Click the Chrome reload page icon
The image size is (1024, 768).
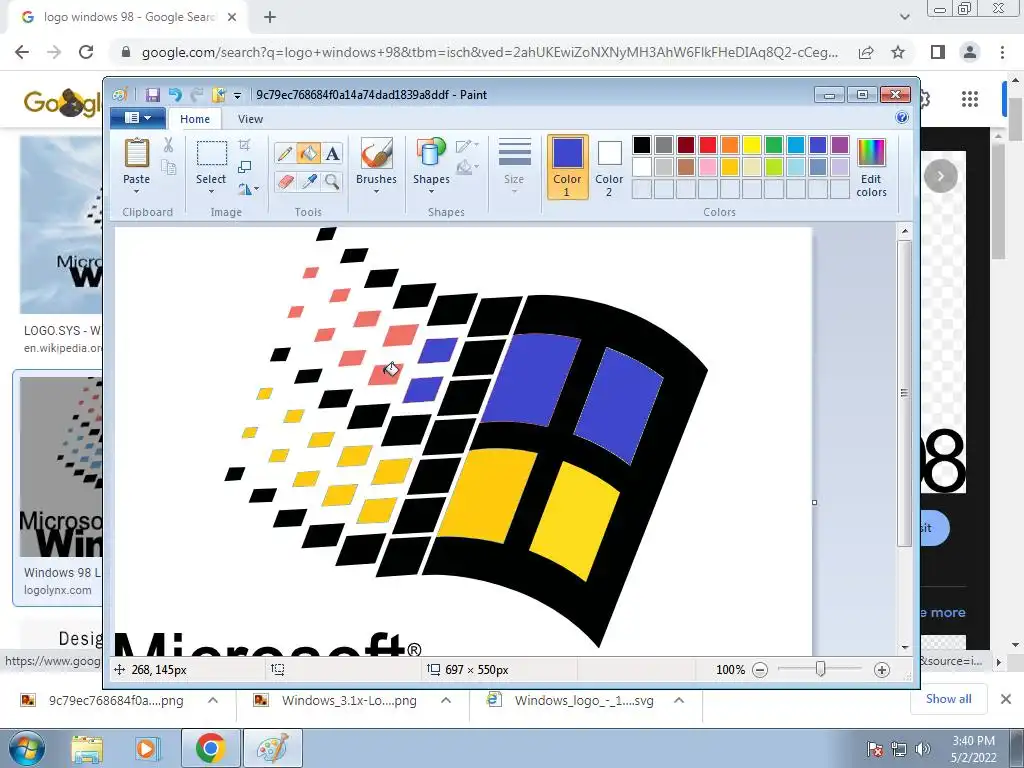86,52
